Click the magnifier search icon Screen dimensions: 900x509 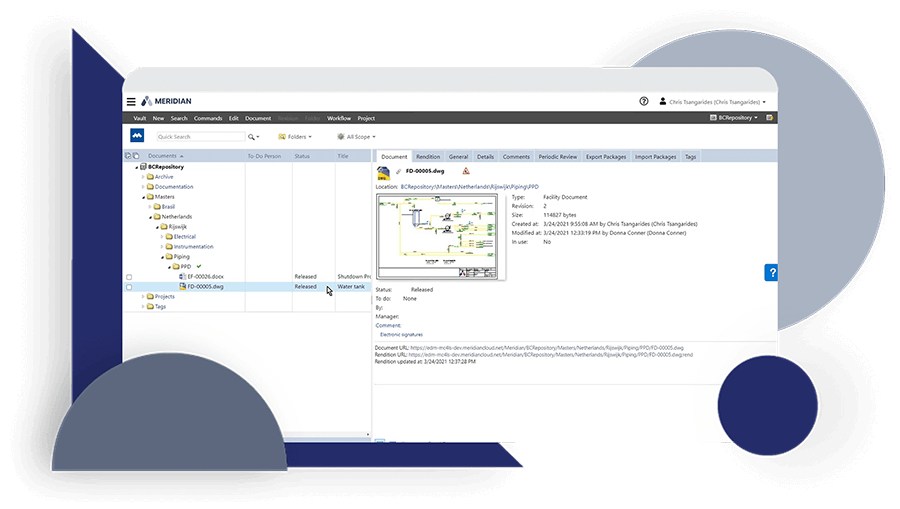[252, 136]
